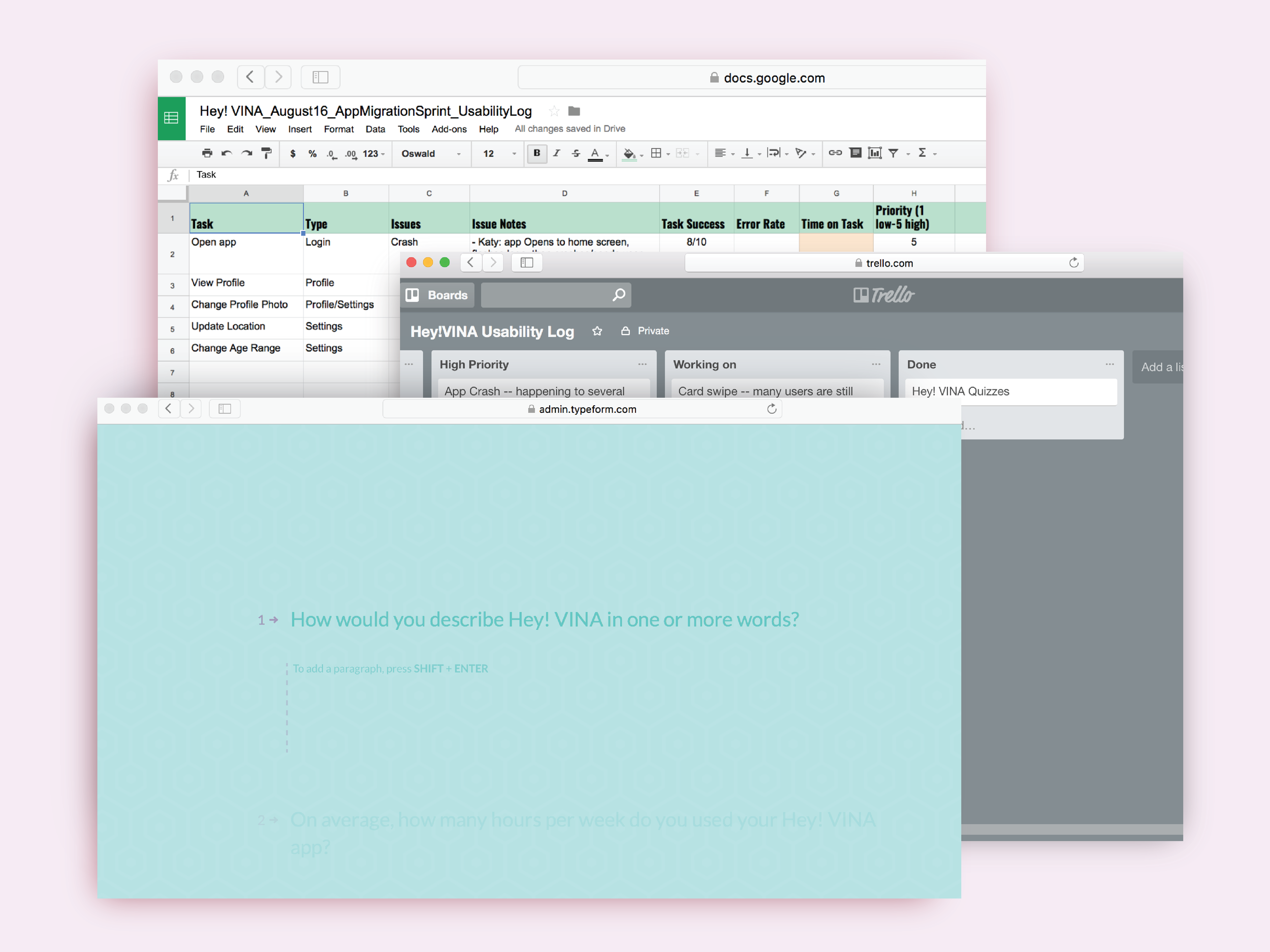This screenshot has height=952, width=1270.
Task: Open fill color picker
Action: pos(632,154)
